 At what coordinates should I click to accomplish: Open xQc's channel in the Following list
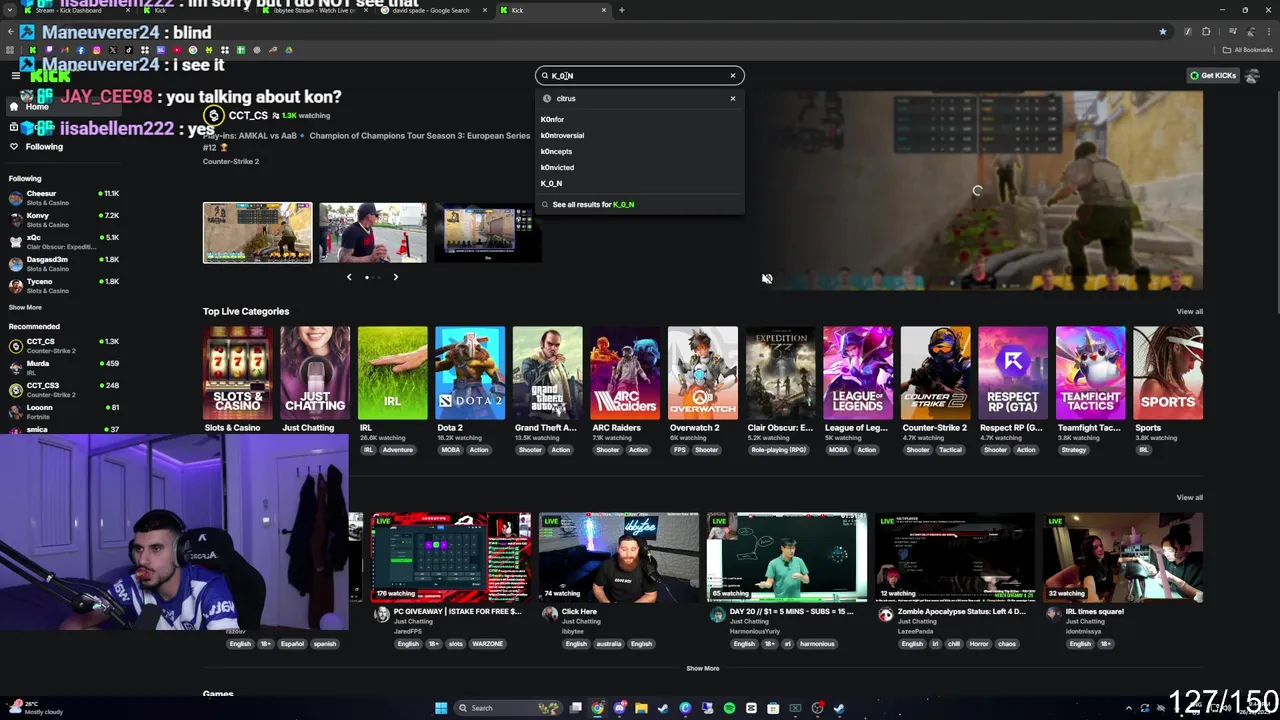(x=62, y=241)
